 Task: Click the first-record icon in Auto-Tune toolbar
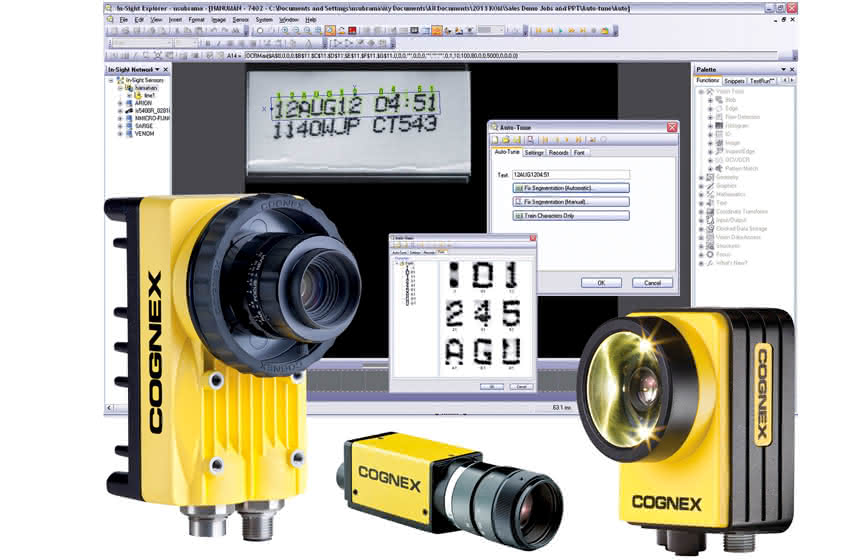click(545, 140)
